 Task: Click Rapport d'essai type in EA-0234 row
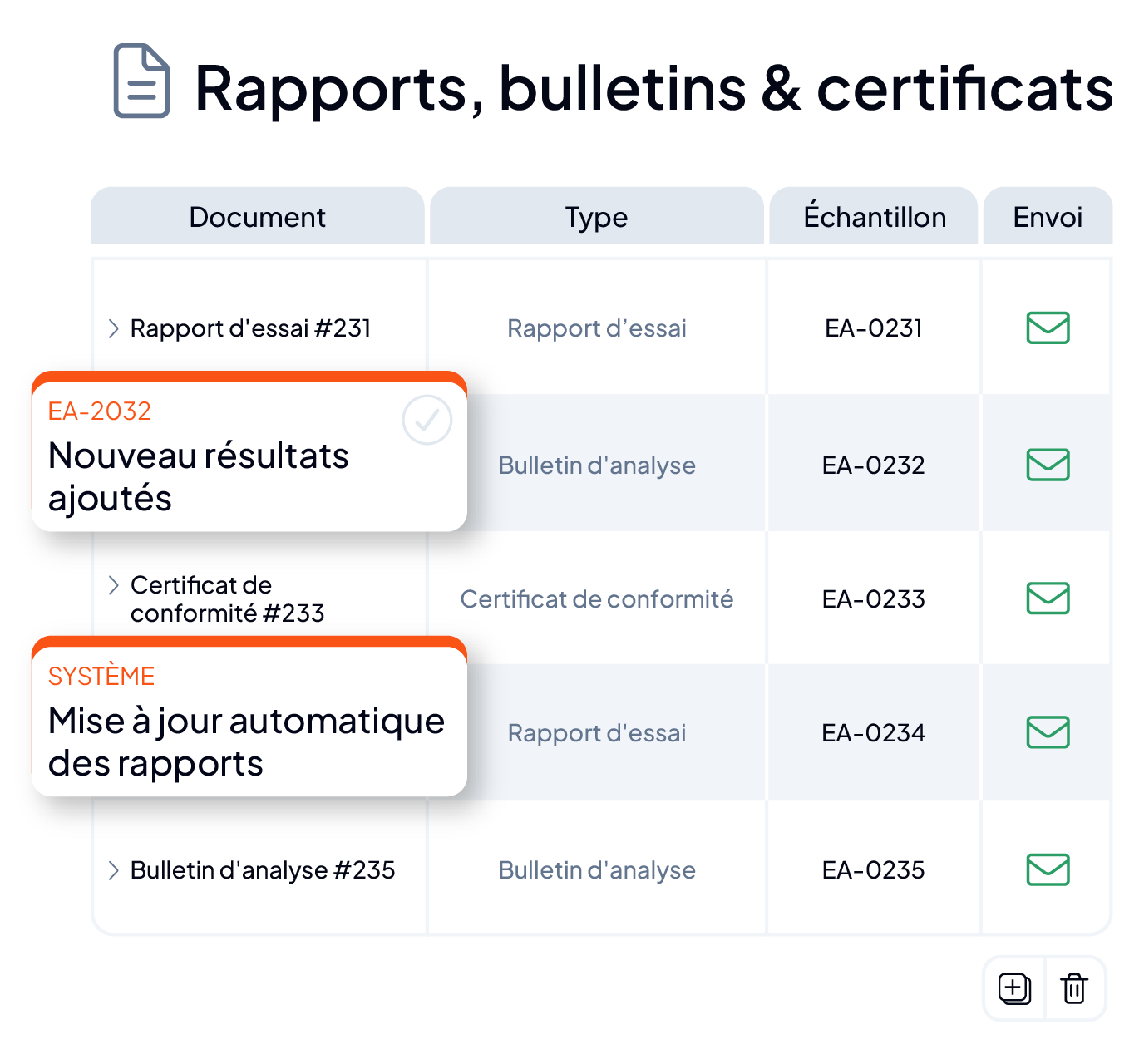click(x=597, y=733)
